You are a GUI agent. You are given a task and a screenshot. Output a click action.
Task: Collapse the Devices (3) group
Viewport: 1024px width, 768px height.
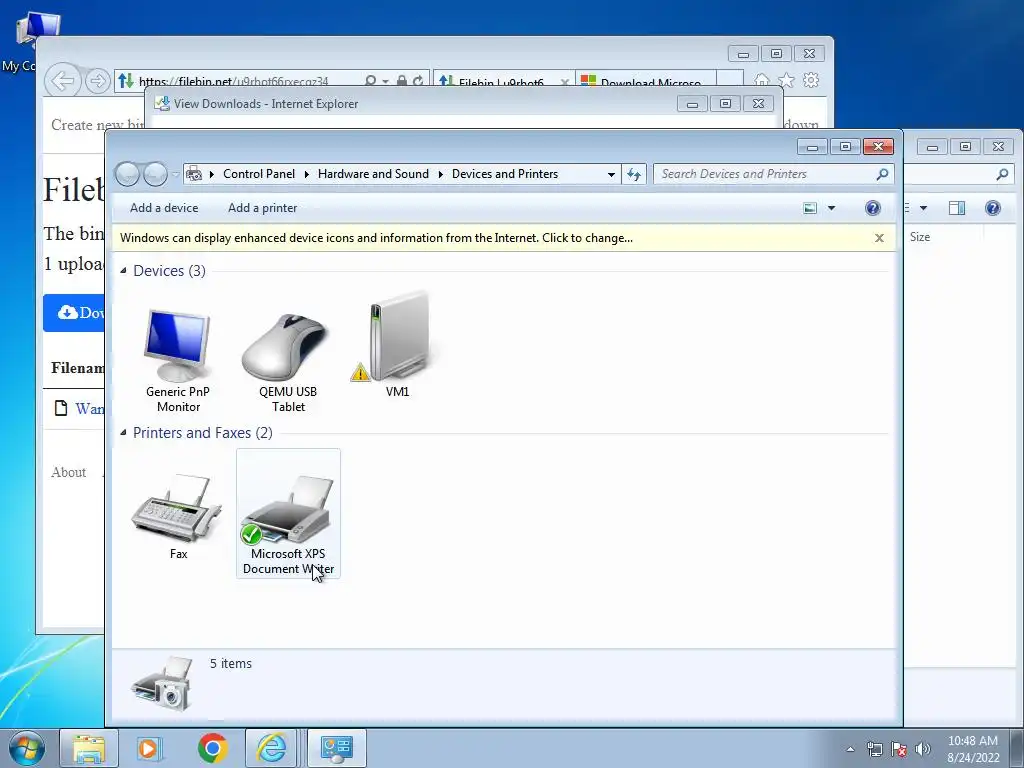pos(123,270)
